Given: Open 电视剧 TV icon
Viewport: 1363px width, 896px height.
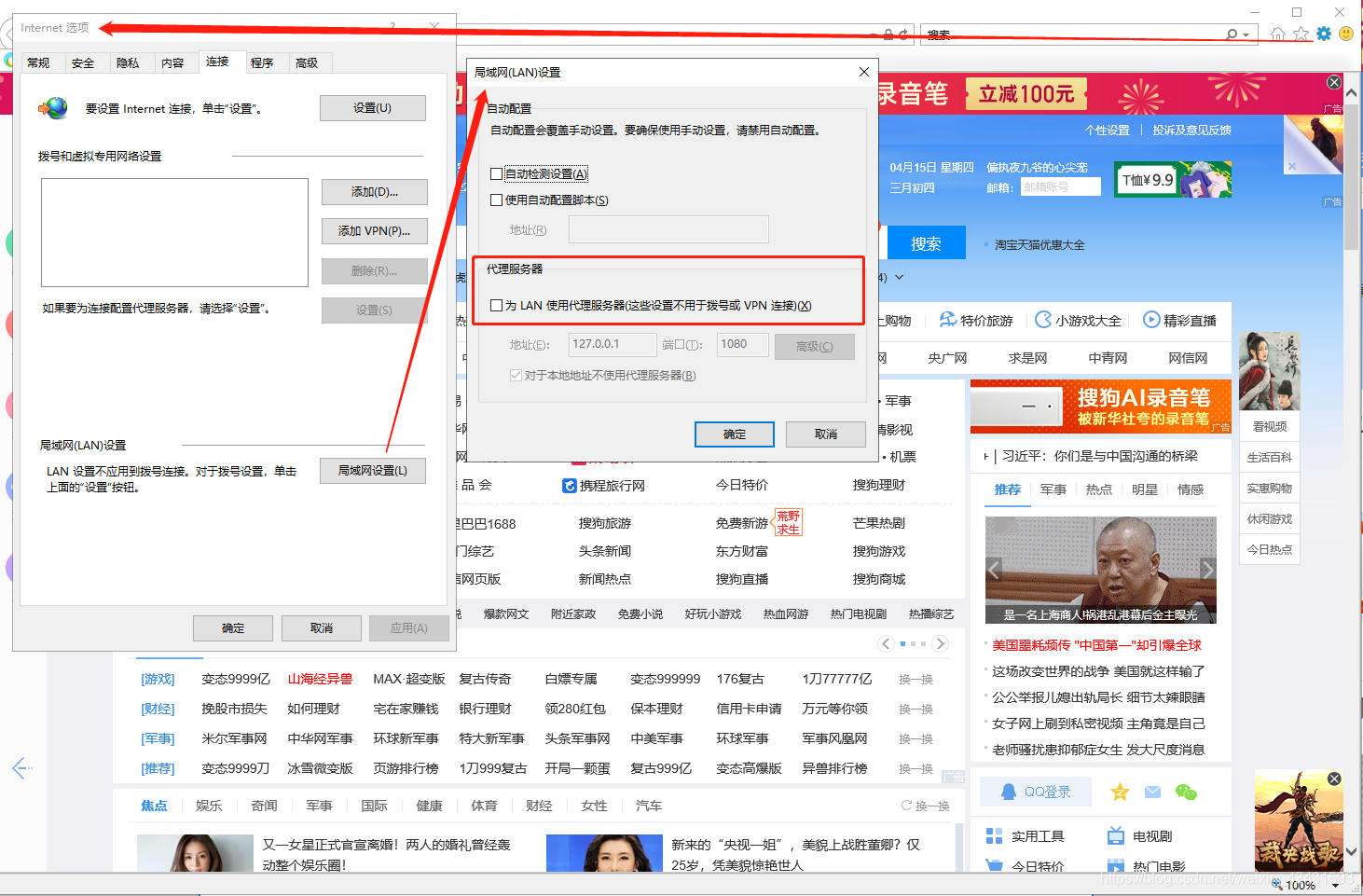Looking at the screenshot, I should tap(1115, 836).
